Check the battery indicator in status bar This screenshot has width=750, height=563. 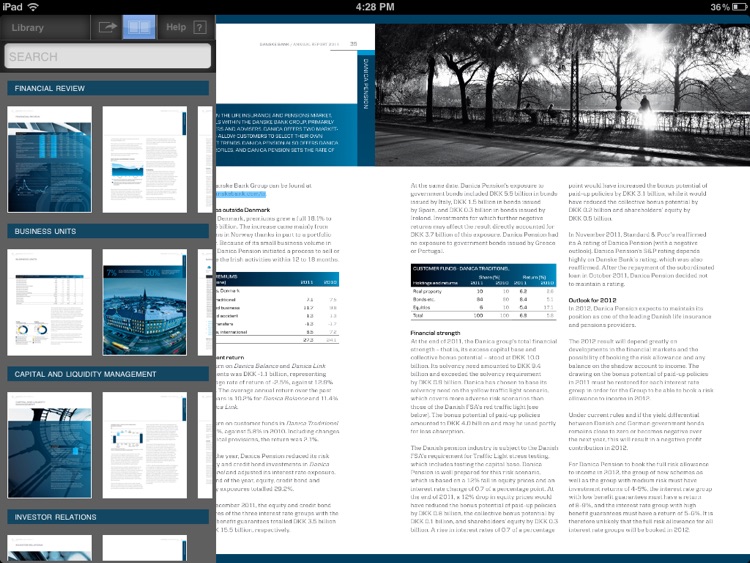pos(739,7)
